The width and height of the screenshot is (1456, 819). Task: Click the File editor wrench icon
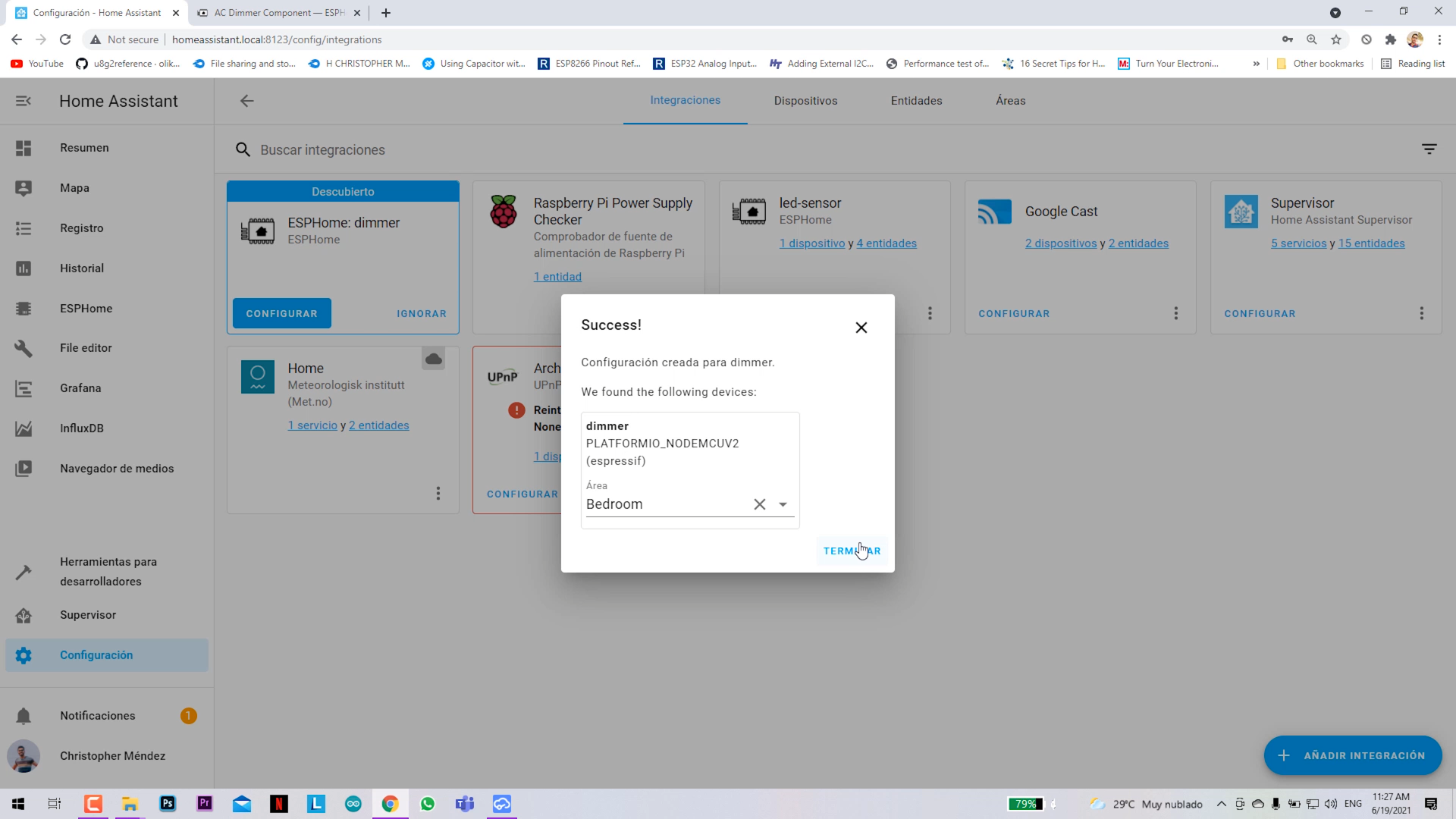[24, 348]
